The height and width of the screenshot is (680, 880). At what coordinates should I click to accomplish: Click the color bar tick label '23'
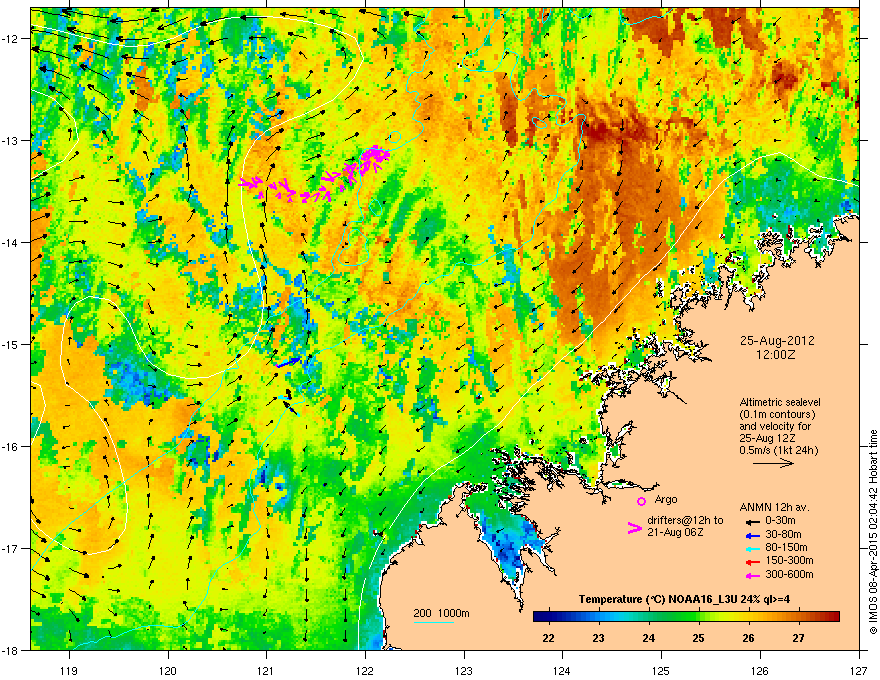(x=598, y=638)
